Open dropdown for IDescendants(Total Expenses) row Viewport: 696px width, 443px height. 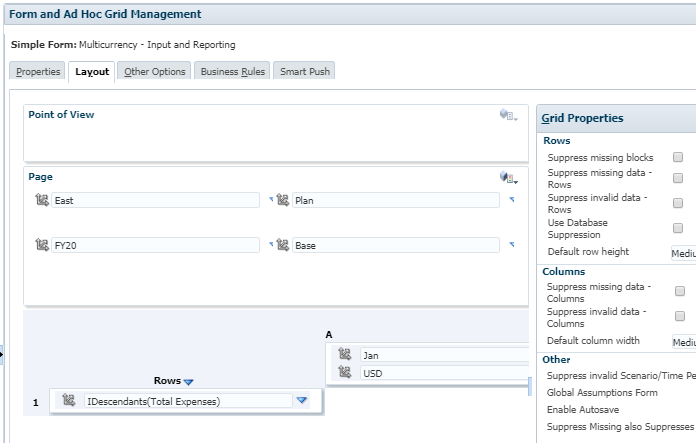coord(302,400)
